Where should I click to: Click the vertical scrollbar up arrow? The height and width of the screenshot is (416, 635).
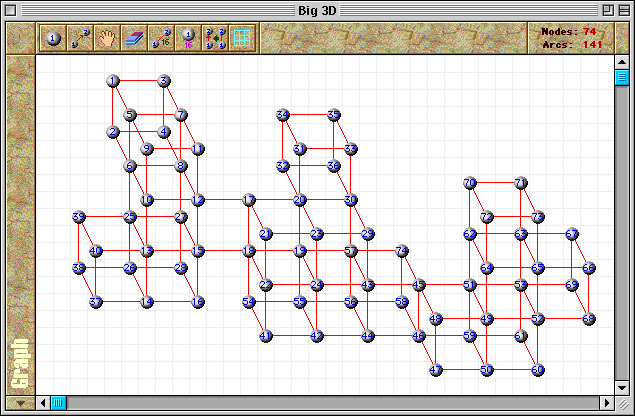coord(621,63)
